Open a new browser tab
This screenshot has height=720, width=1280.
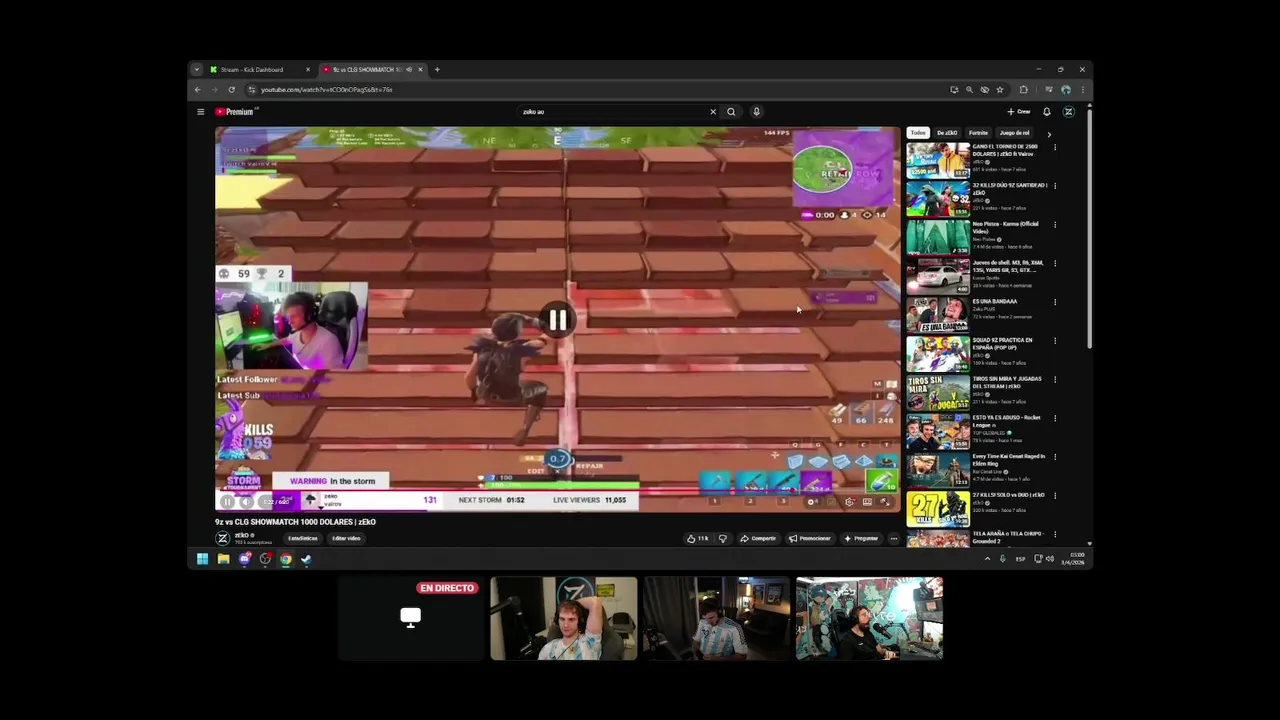click(x=437, y=70)
